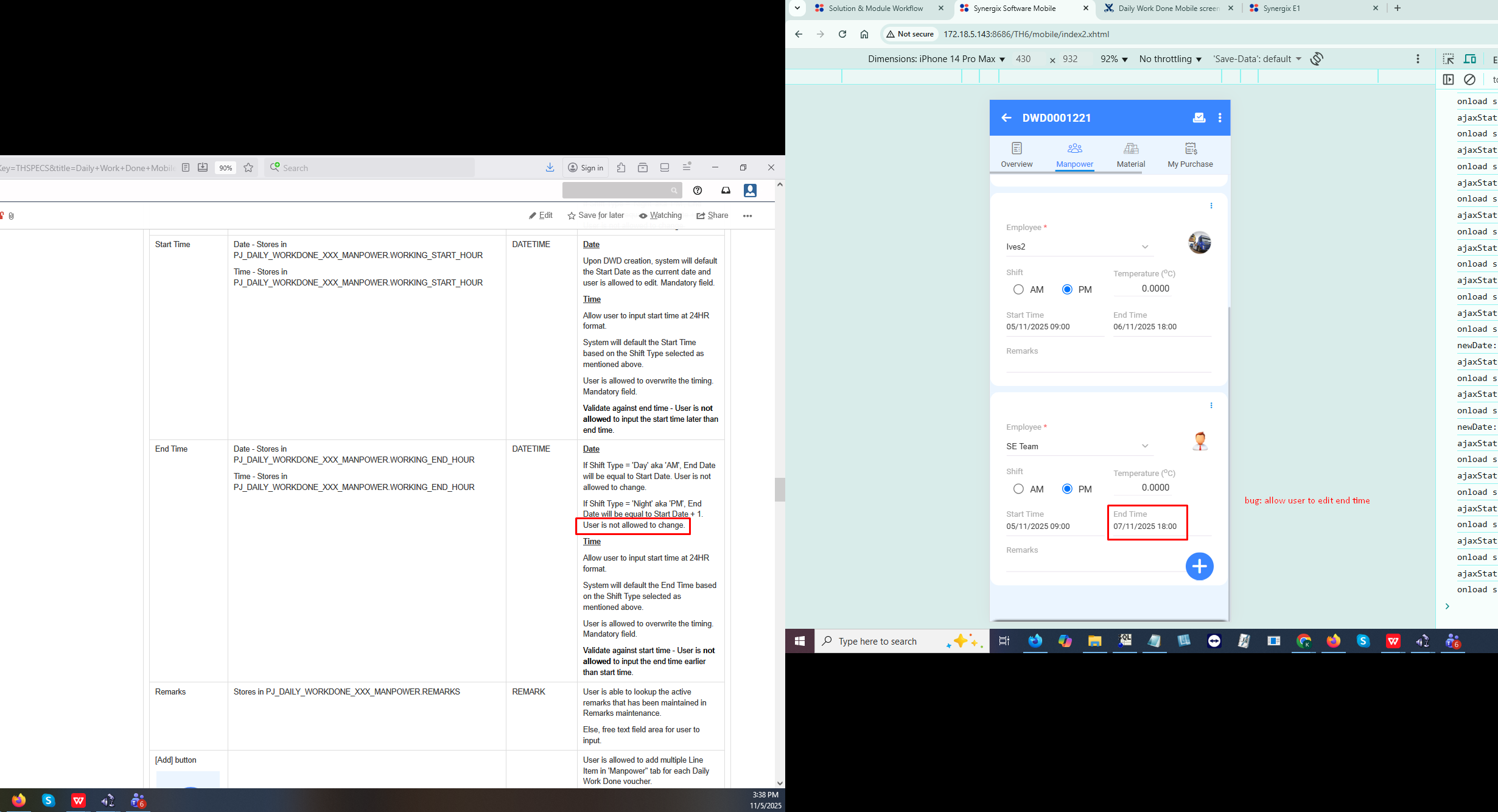
Task: Open the No throttling dropdown
Action: coord(1170,59)
